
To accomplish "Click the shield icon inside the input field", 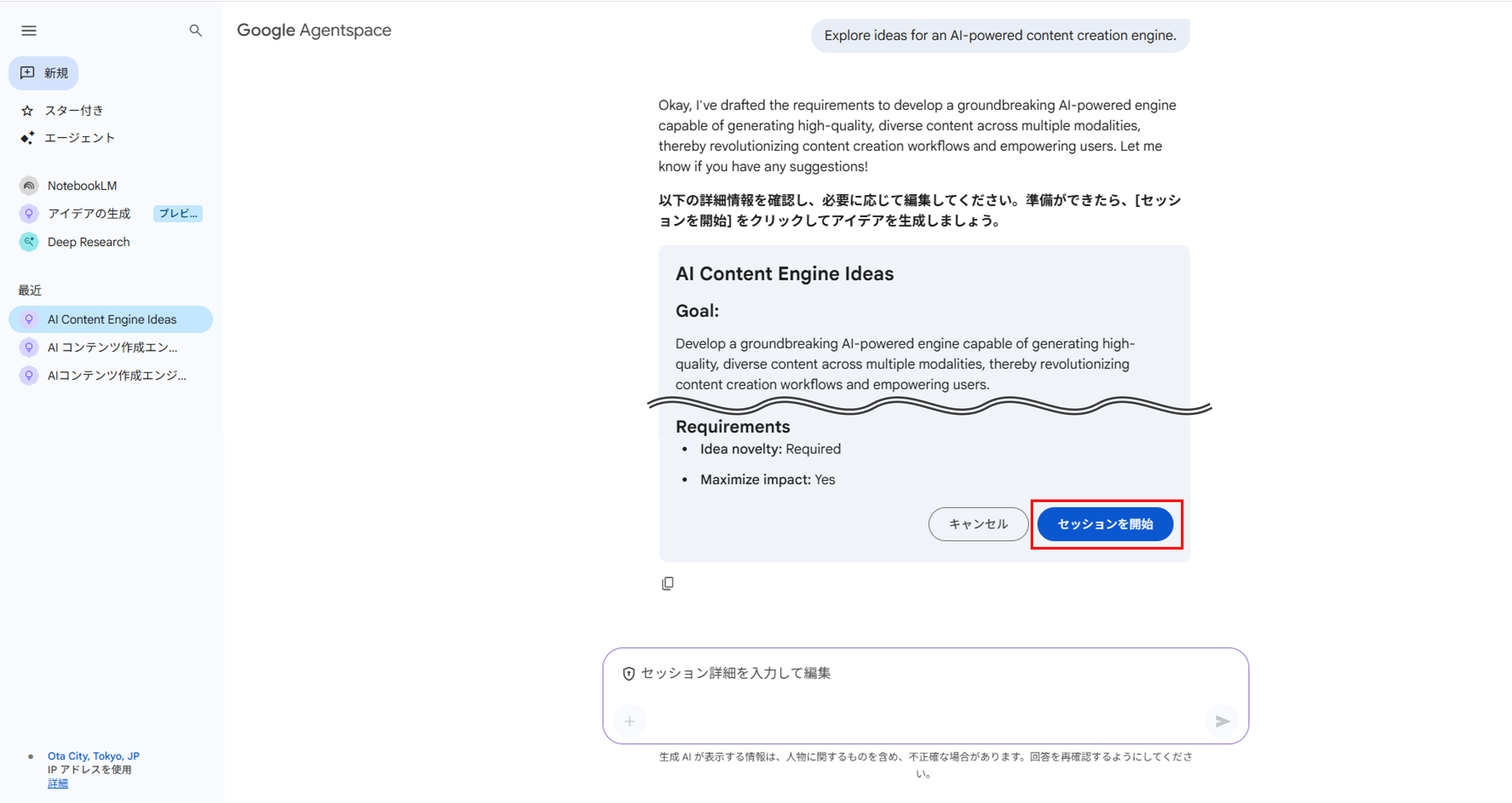I will point(628,673).
